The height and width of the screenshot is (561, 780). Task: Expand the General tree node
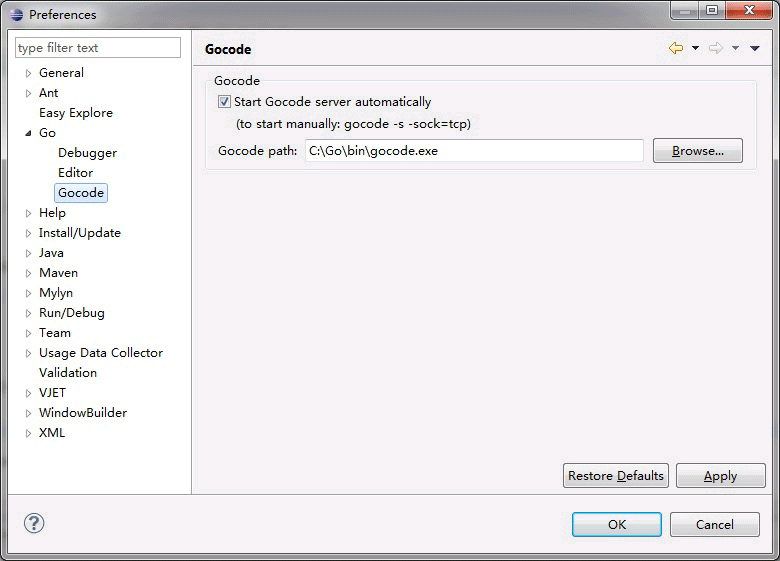tap(28, 73)
